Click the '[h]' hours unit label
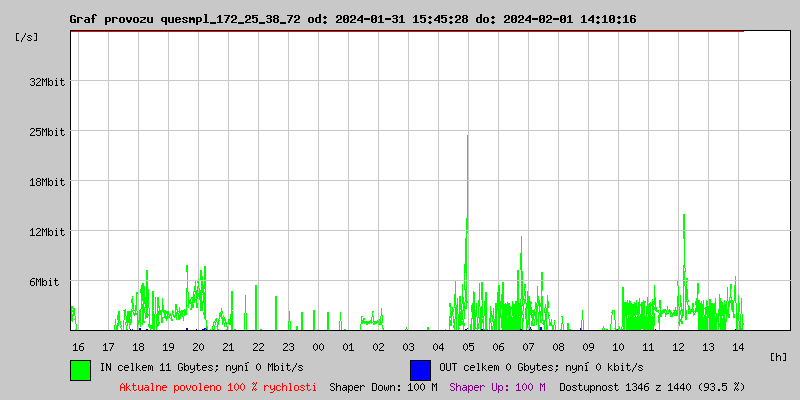This screenshot has width=800, height=400. tap(778, 356)
